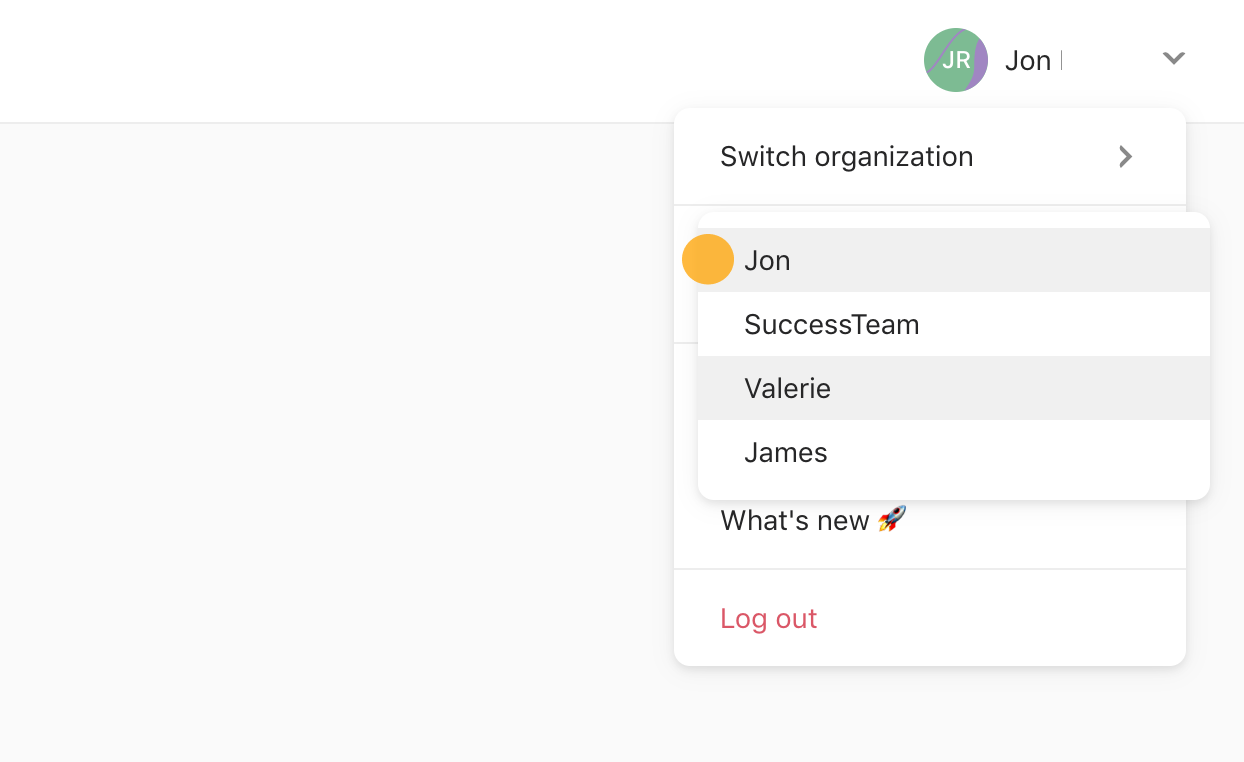The width and height of the screenshot is (1244, 762).
Task: Select the Jon organization entry
Action: click(x=954, y=260)
